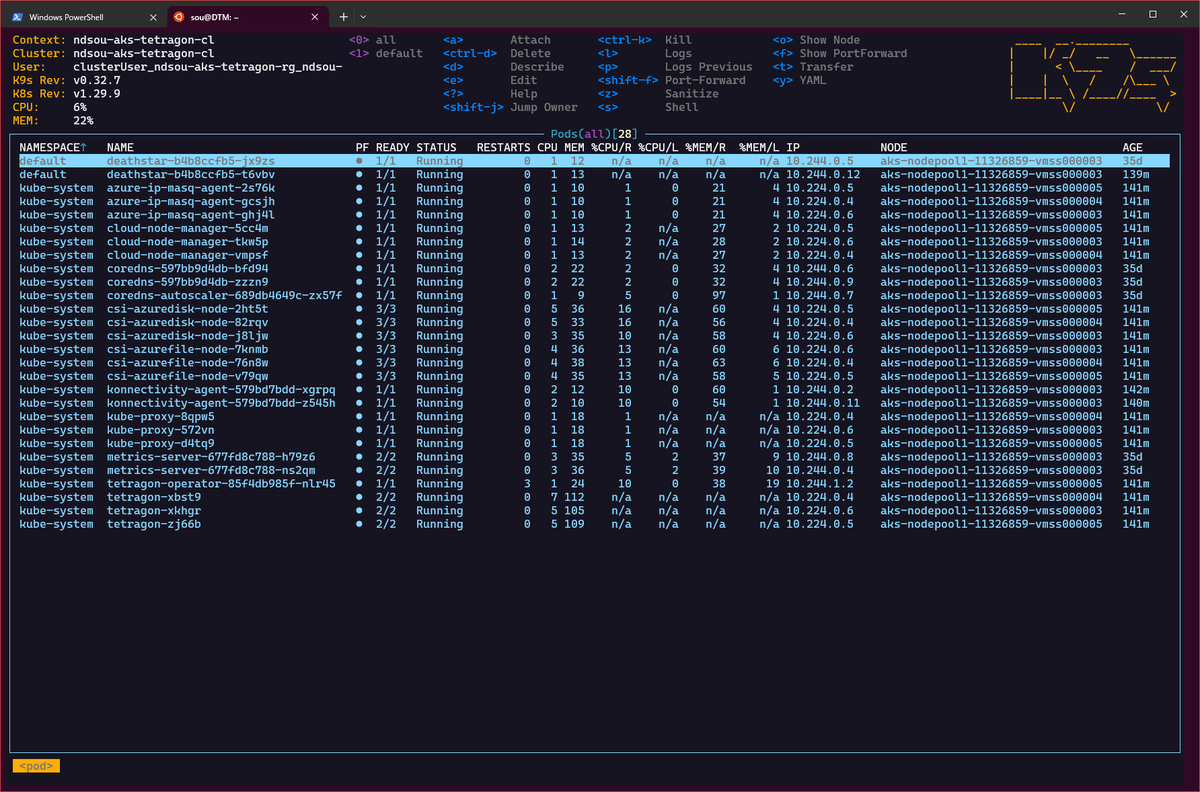
Task: Click the port-forward dot for kube-proxy-572vn
Action: pyautogui.click(x=359, y=430)
